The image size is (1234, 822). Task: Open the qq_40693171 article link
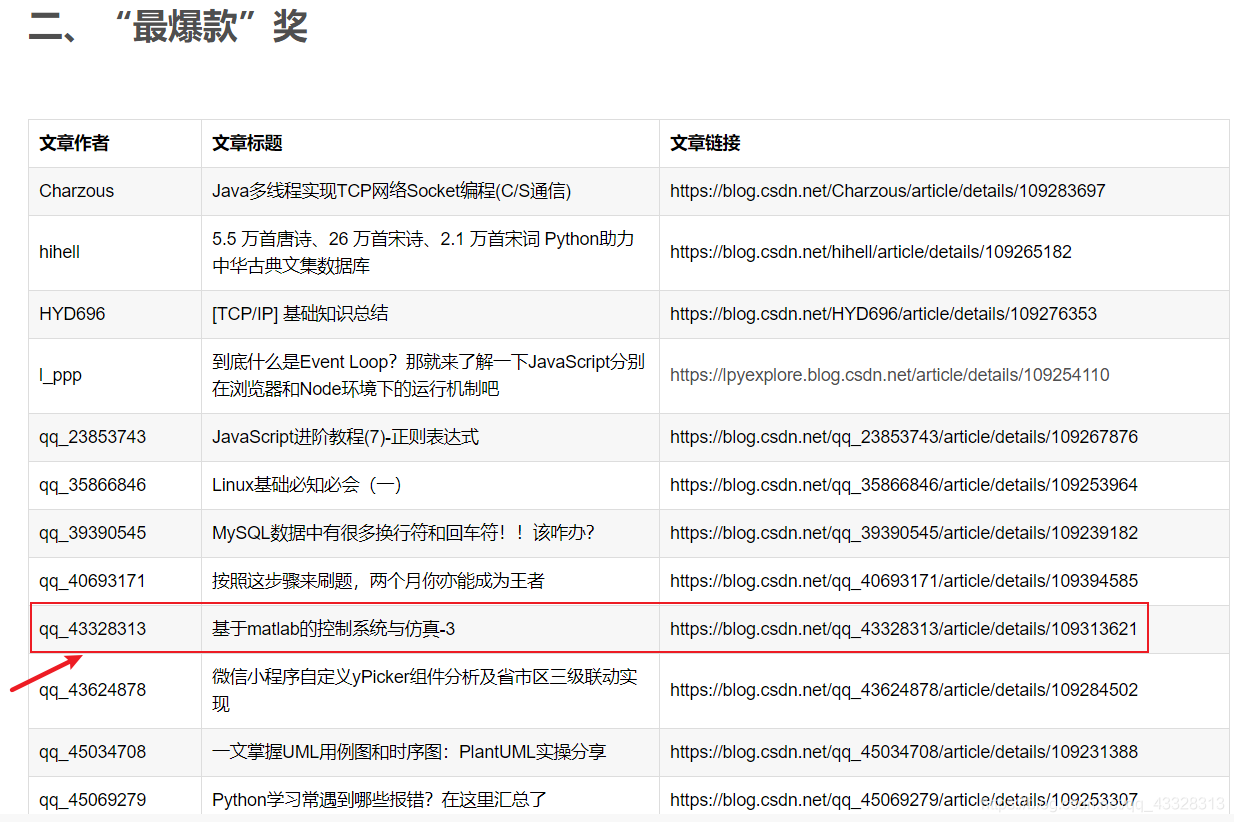[904, 581]
